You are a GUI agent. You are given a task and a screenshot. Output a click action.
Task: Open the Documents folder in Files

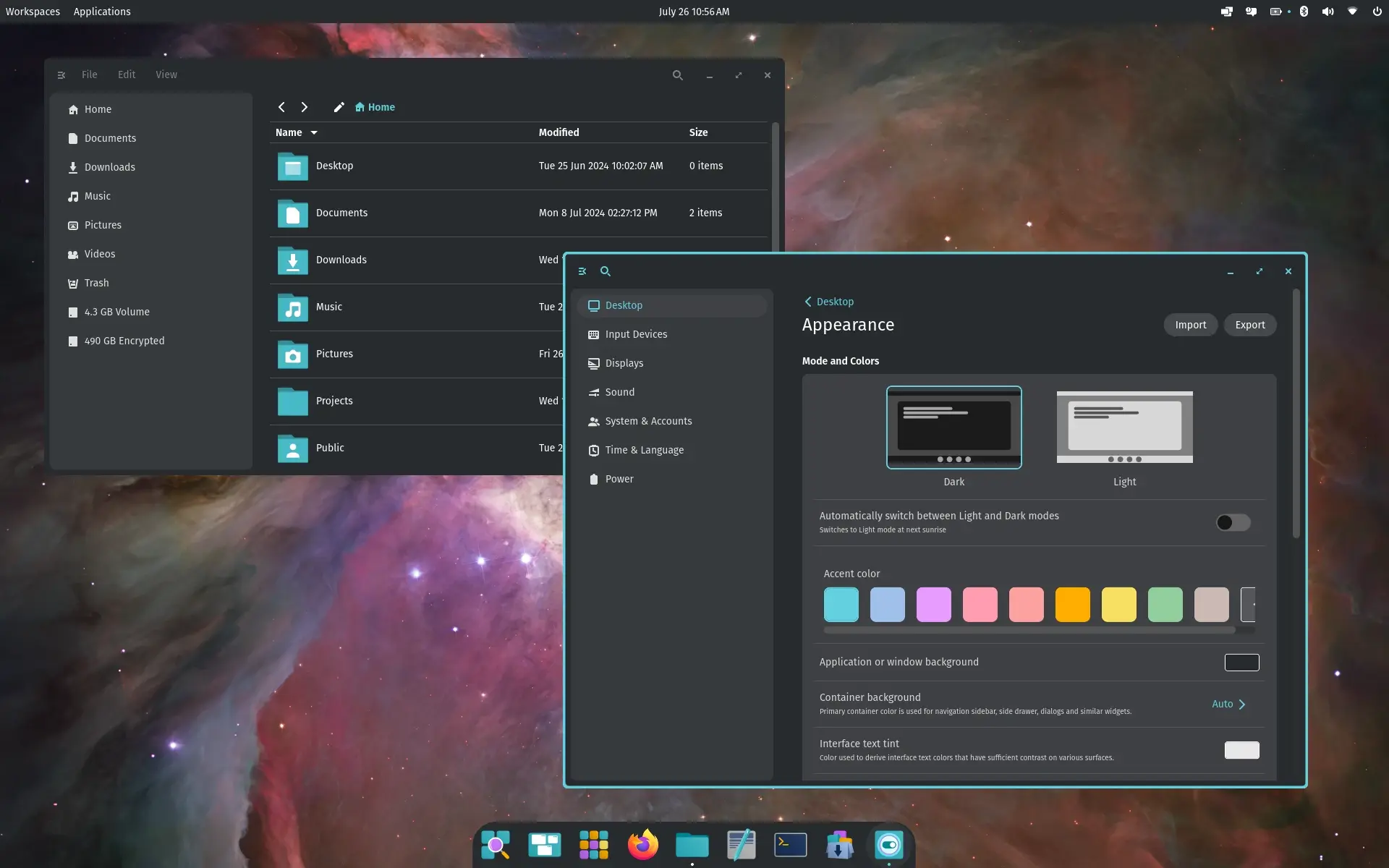tap(342, 213)
